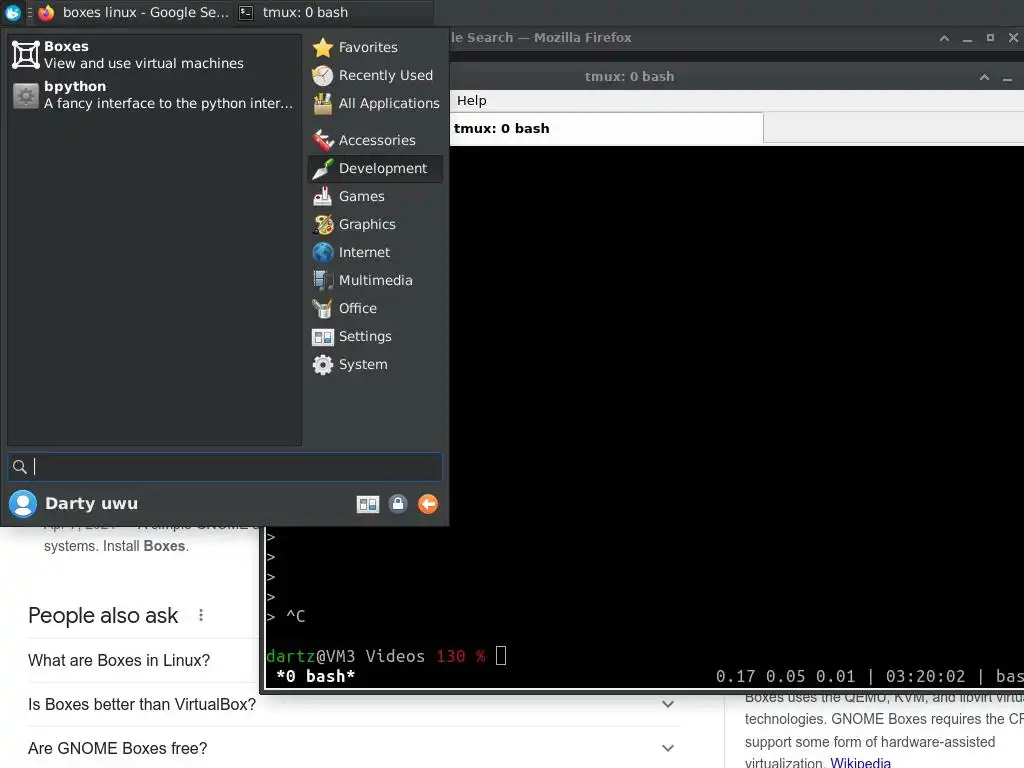Click in the menu search field
The width and height of the screenshot is (1024, 768).
(x=225, y=467)
